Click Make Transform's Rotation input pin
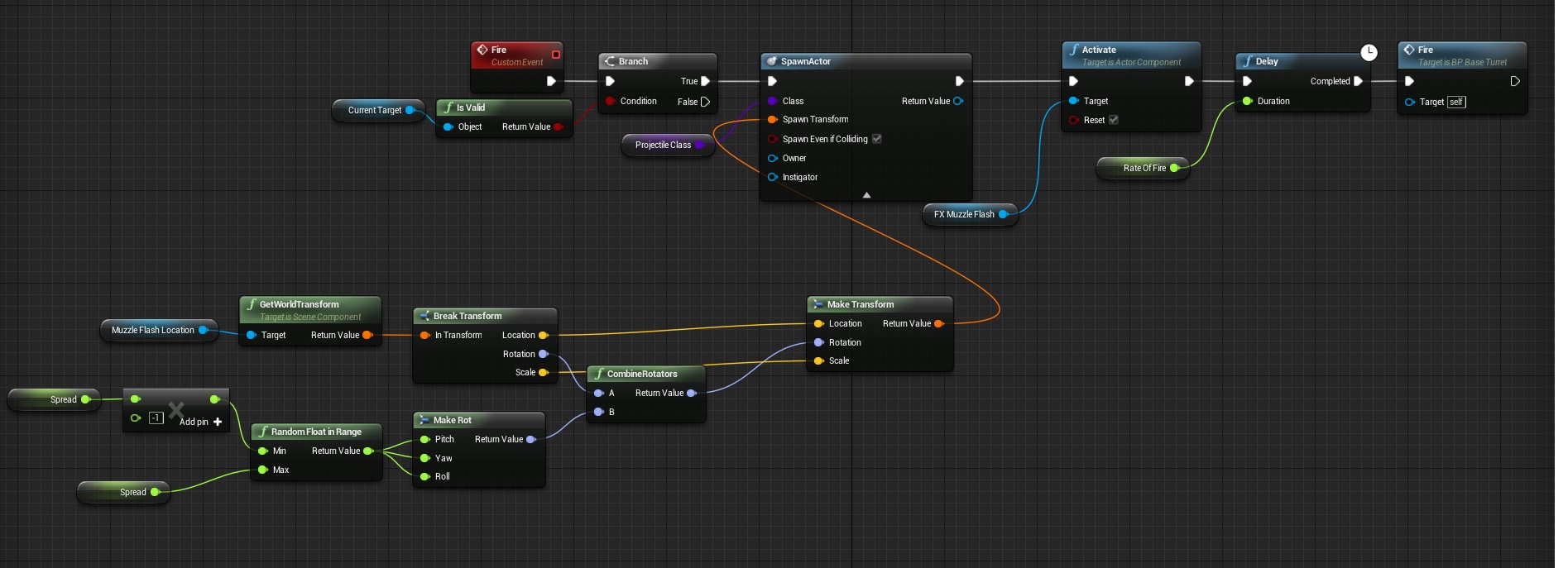 pos(818,342)
